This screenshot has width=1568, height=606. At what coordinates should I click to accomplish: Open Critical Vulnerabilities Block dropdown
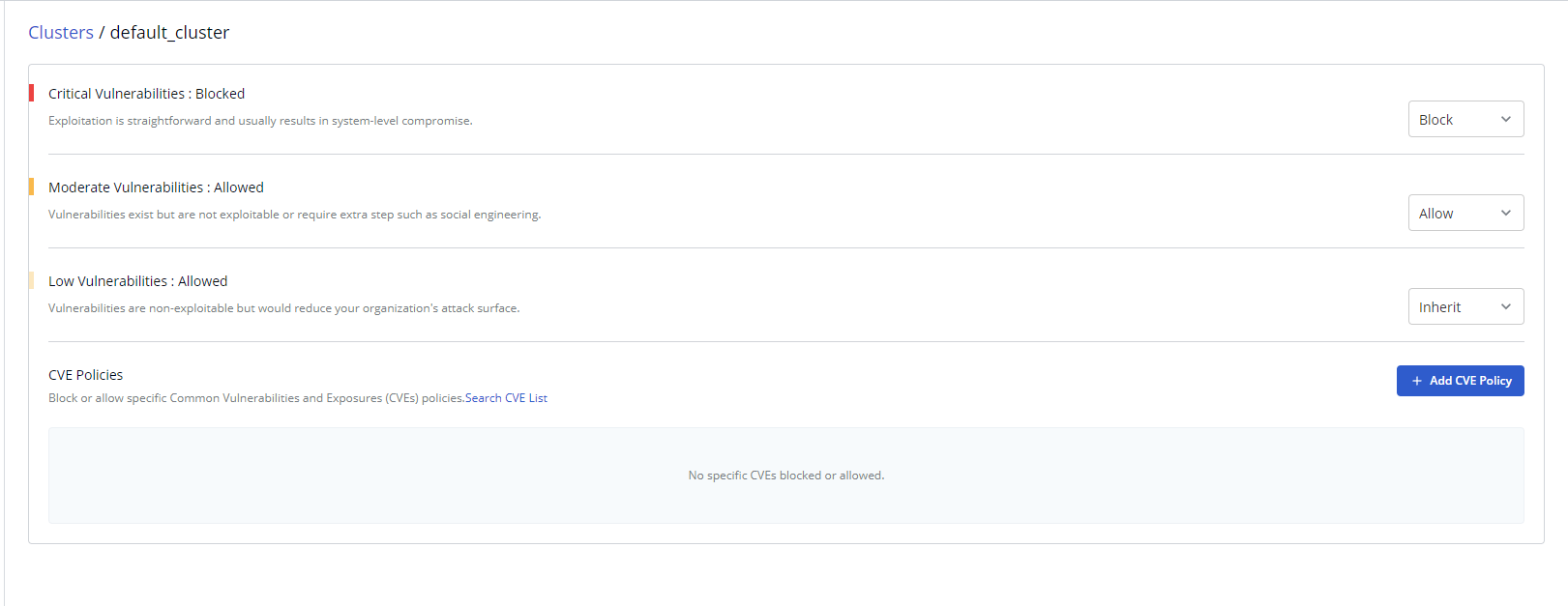point(1465,119)
